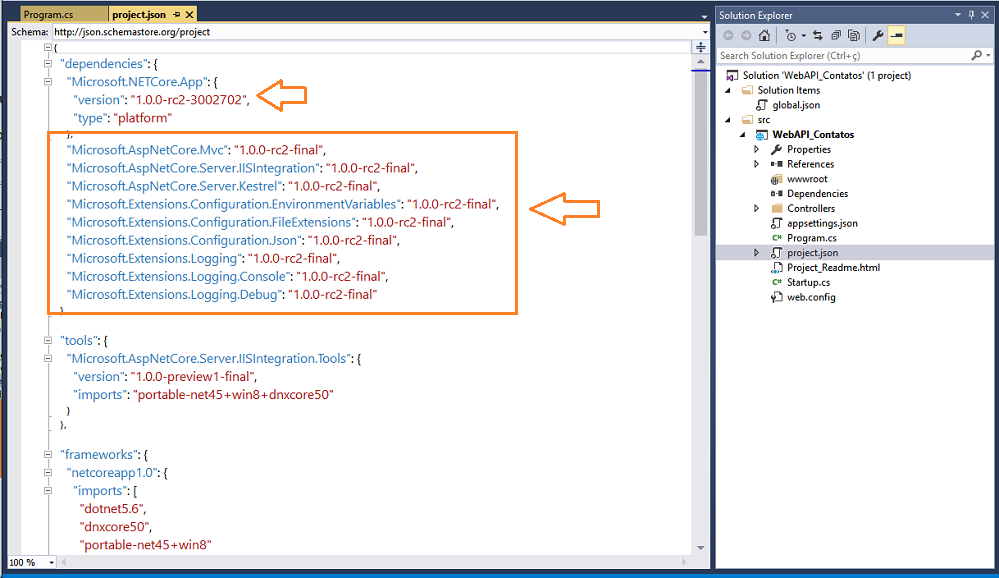Collapse the WebAPI_Contatos project node
Viewport: 999px width, 578px height.
(x=743, y=134)
